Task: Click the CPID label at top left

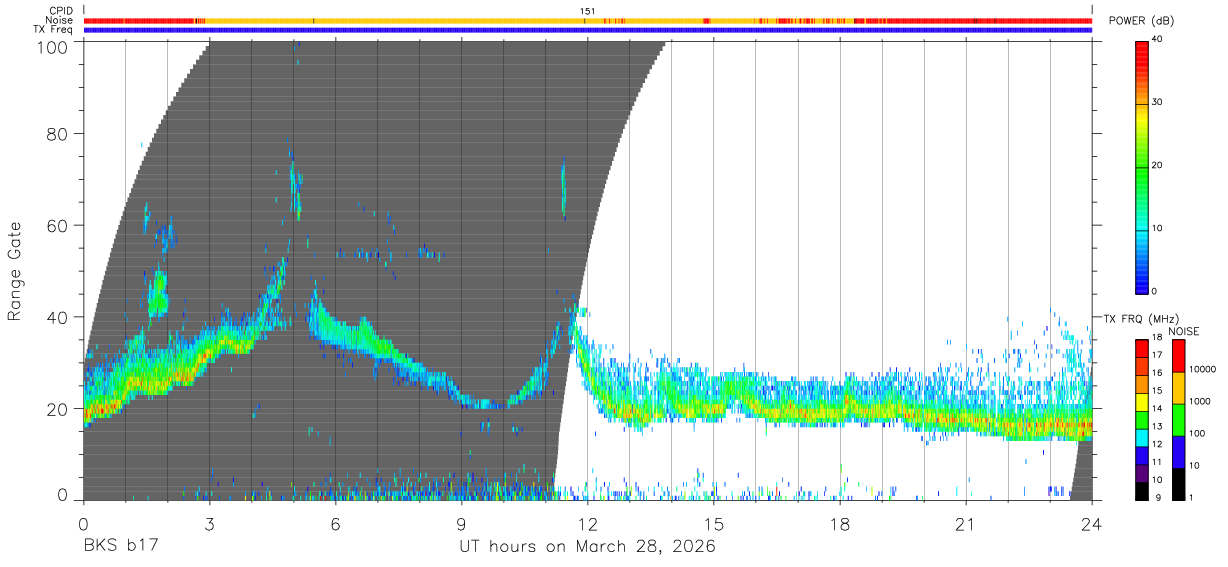Action: click(x=62, y=11)
